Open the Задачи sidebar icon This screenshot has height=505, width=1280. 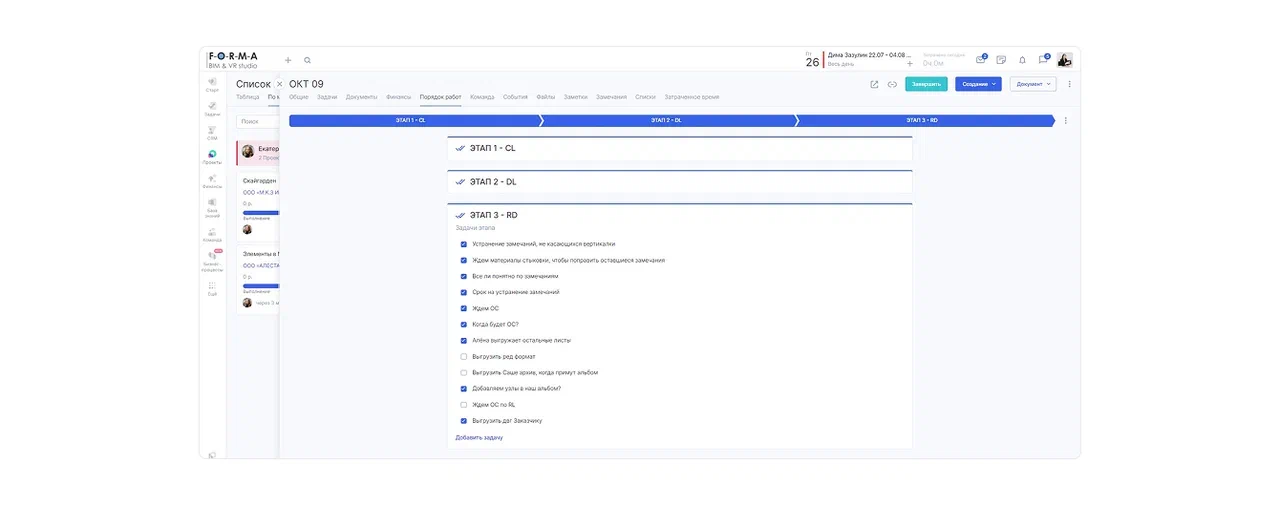212,108
